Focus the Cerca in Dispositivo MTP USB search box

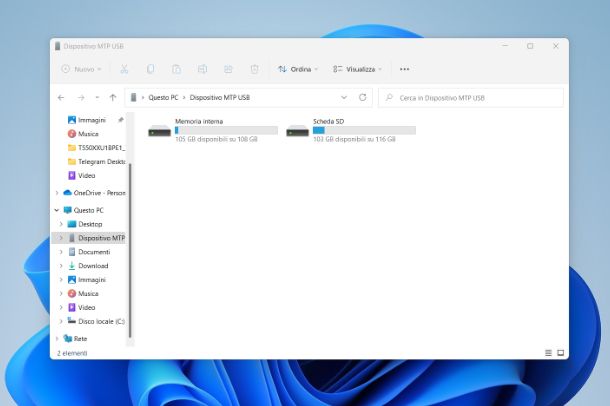[471, 98]
